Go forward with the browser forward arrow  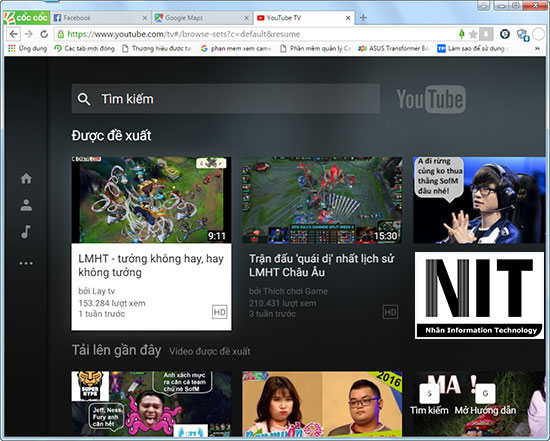pos(29,34)
